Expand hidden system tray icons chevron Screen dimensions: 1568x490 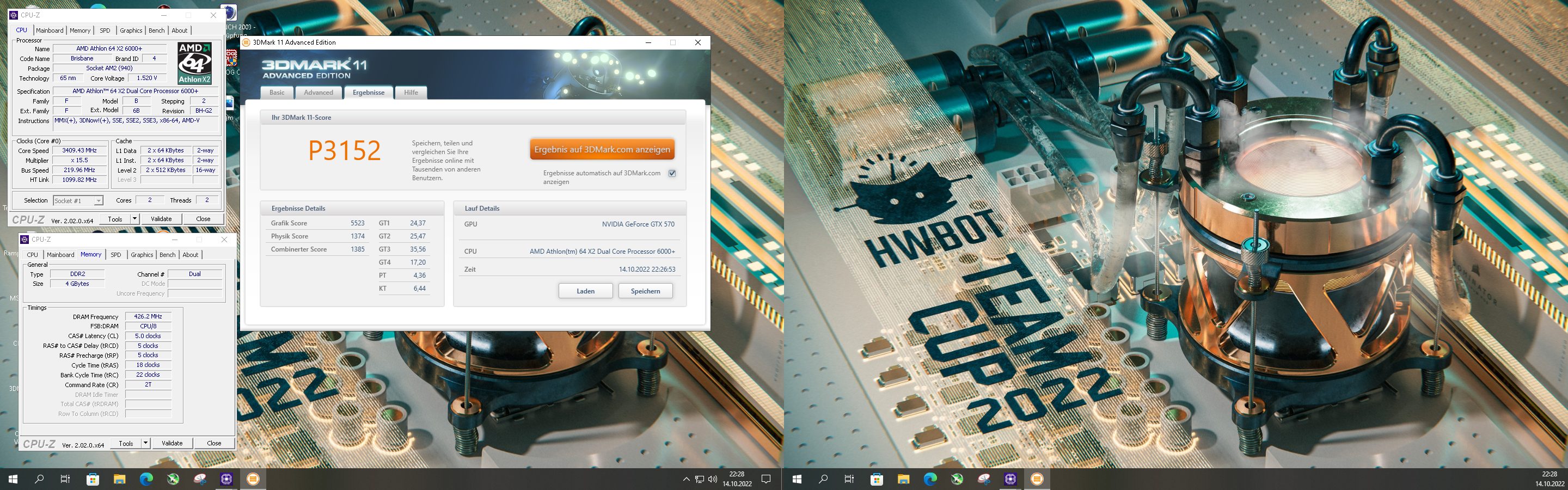[x=686, y=479]
